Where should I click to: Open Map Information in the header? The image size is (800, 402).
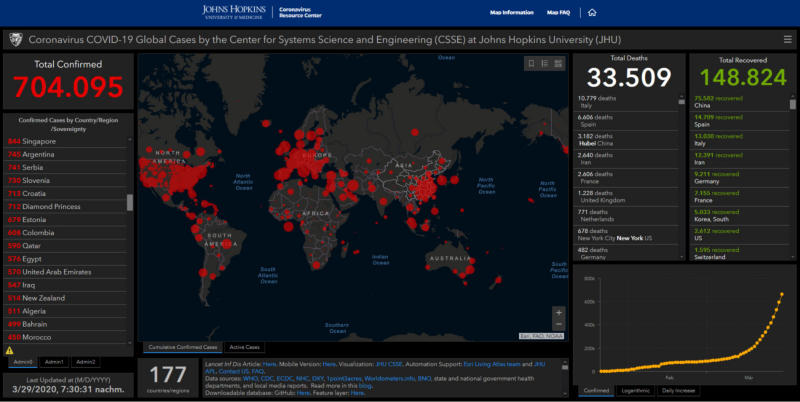tap(511, 13)
